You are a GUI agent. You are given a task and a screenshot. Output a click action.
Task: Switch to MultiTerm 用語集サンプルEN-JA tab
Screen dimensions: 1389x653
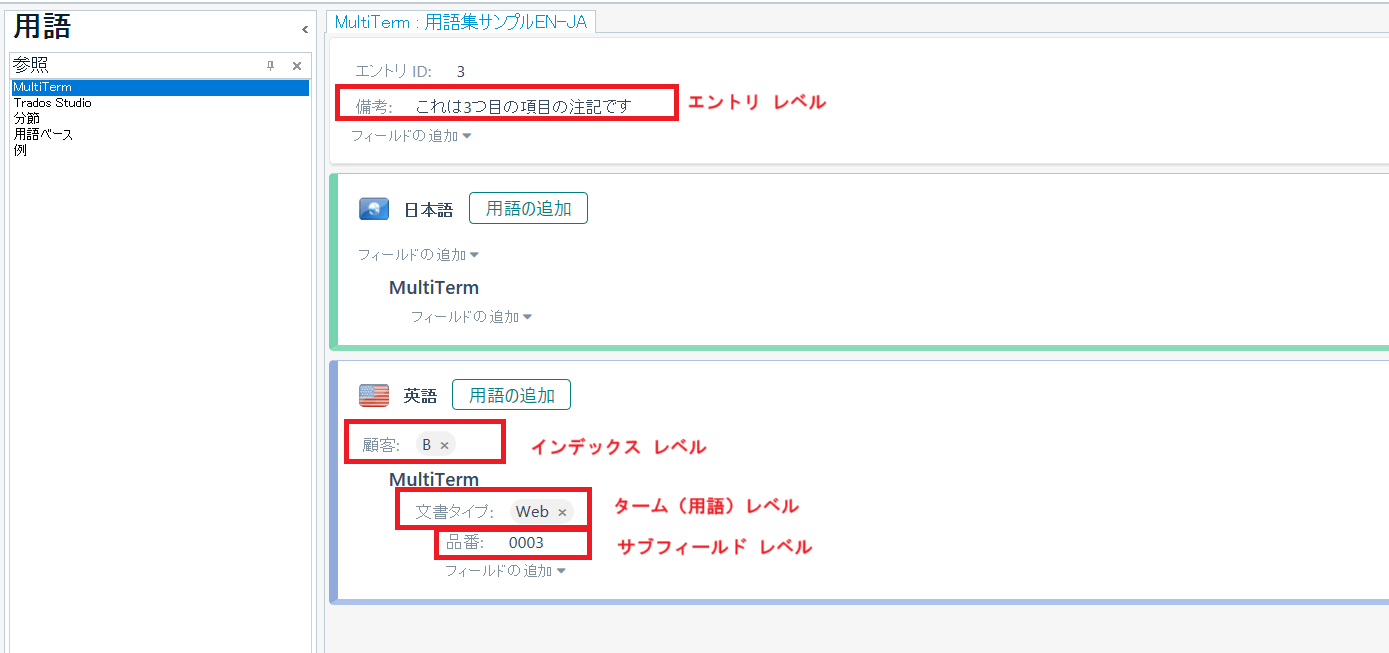tap(461, 22)
